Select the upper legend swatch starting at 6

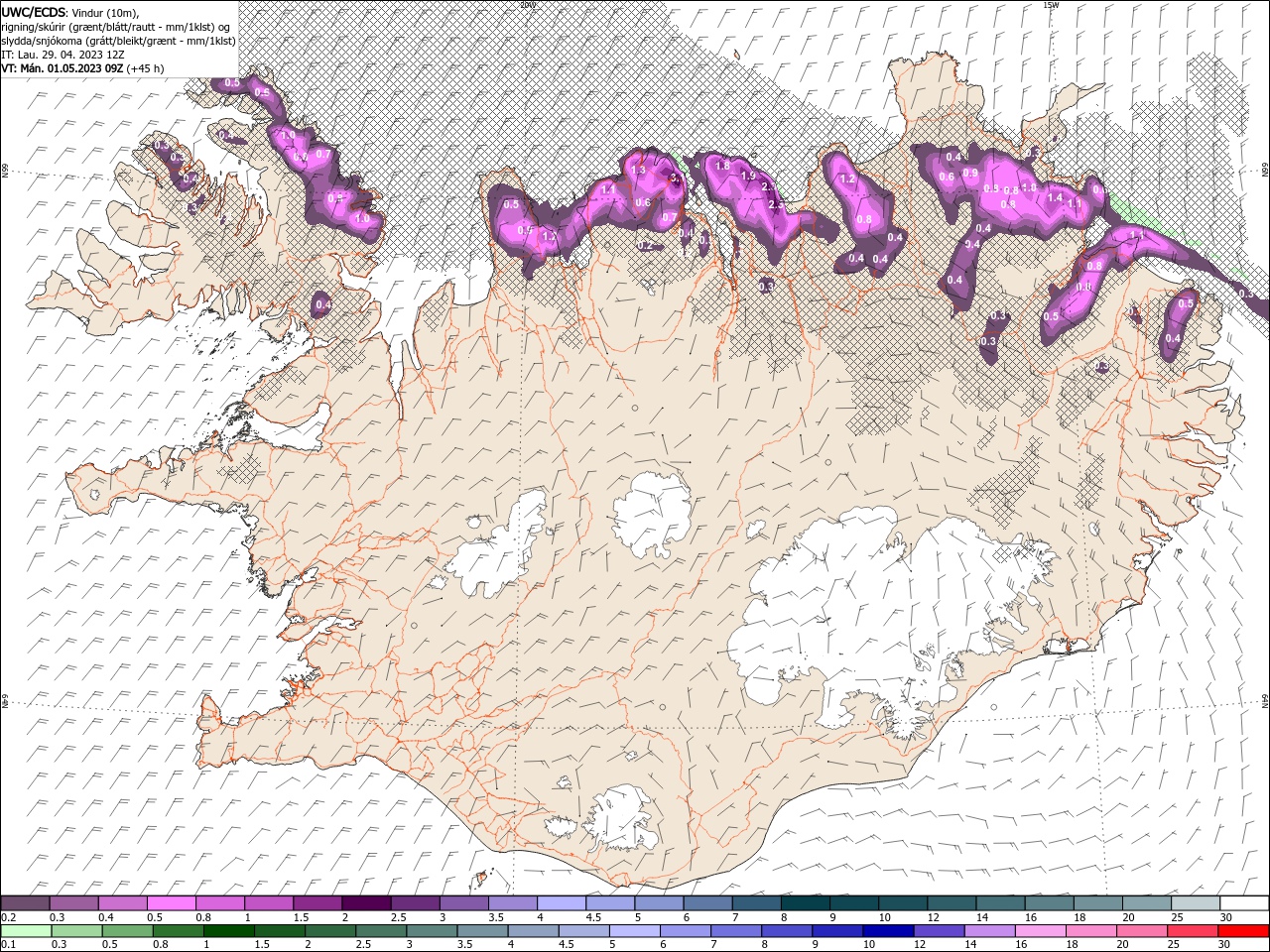pos(706,903)
